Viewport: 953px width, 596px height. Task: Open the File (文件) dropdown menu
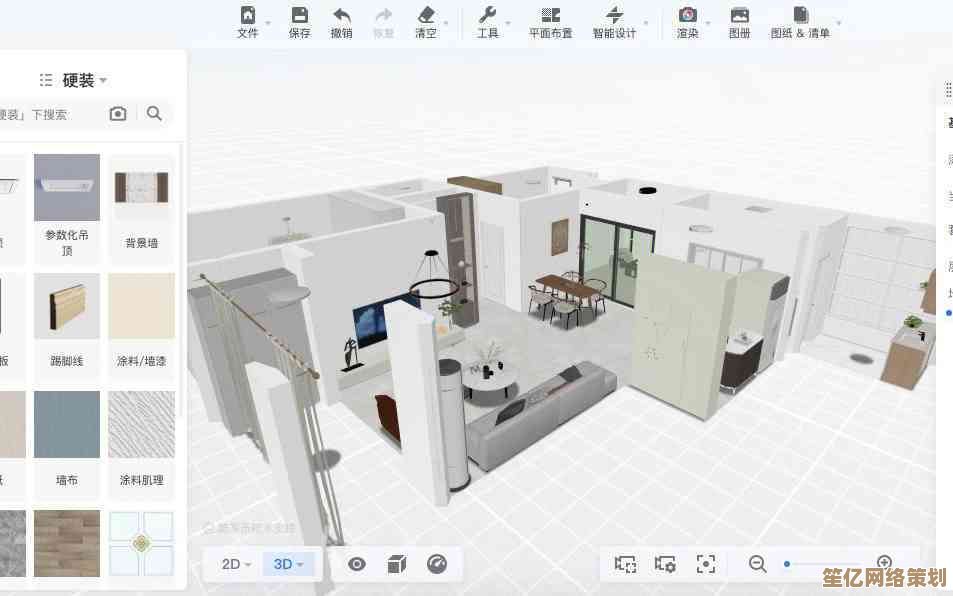click(x=248, y=22)
